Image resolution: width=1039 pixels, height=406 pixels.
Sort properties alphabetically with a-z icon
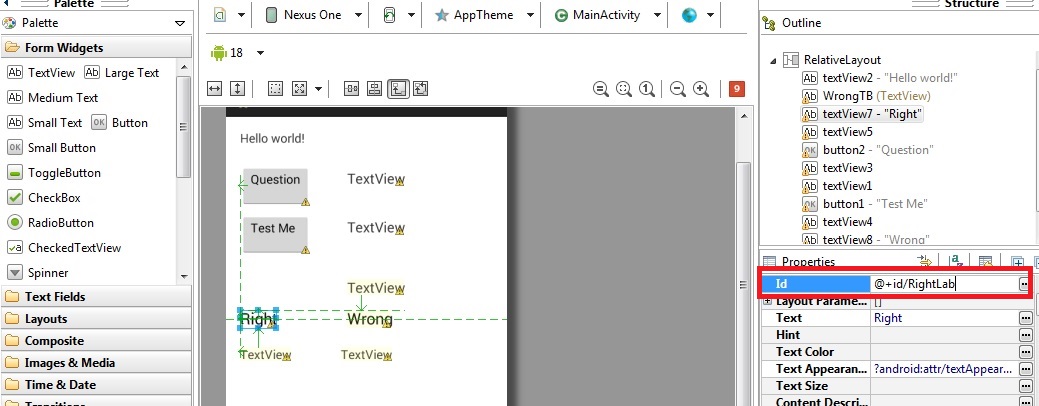tap(956, 262)
